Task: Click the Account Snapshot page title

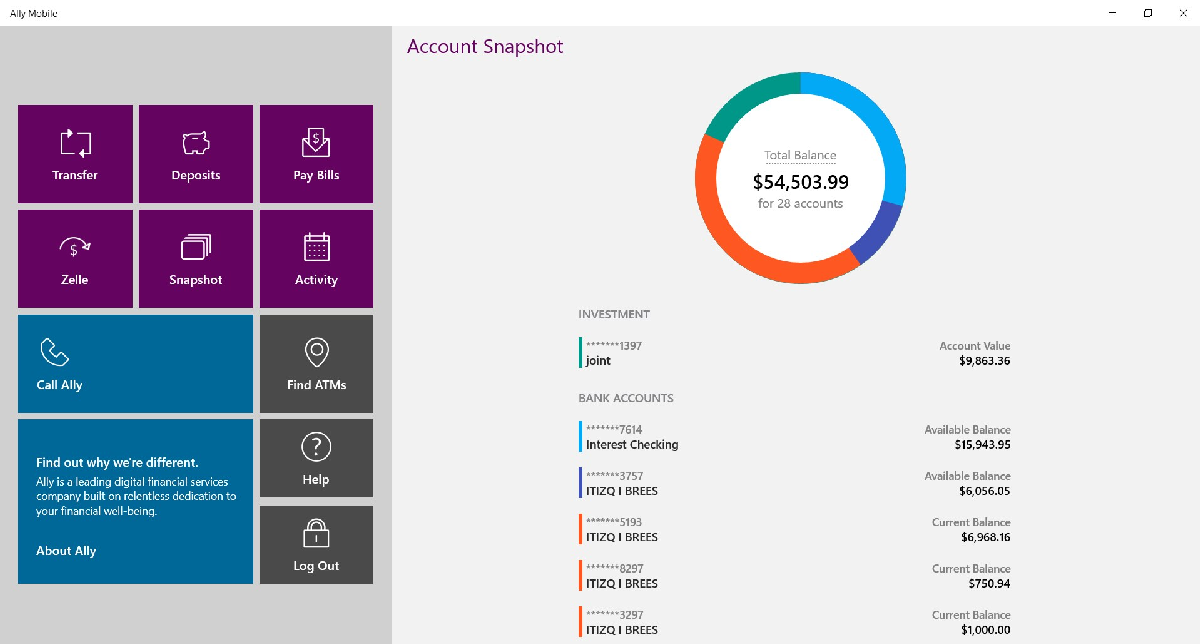Action: 485,47
